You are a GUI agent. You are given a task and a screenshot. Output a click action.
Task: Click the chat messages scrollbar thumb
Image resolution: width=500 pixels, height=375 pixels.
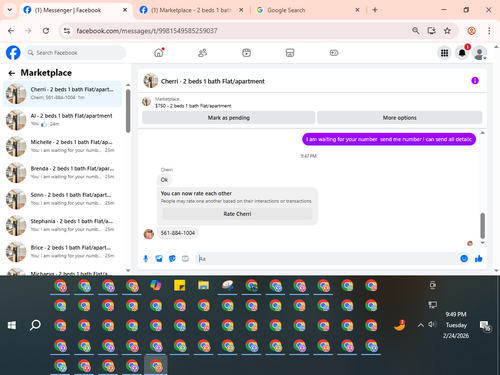(482, 226)
